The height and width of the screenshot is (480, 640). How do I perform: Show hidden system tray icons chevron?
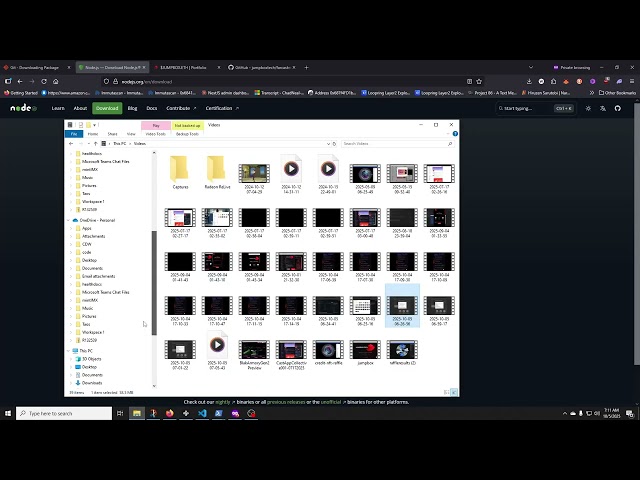pos(565,413)
